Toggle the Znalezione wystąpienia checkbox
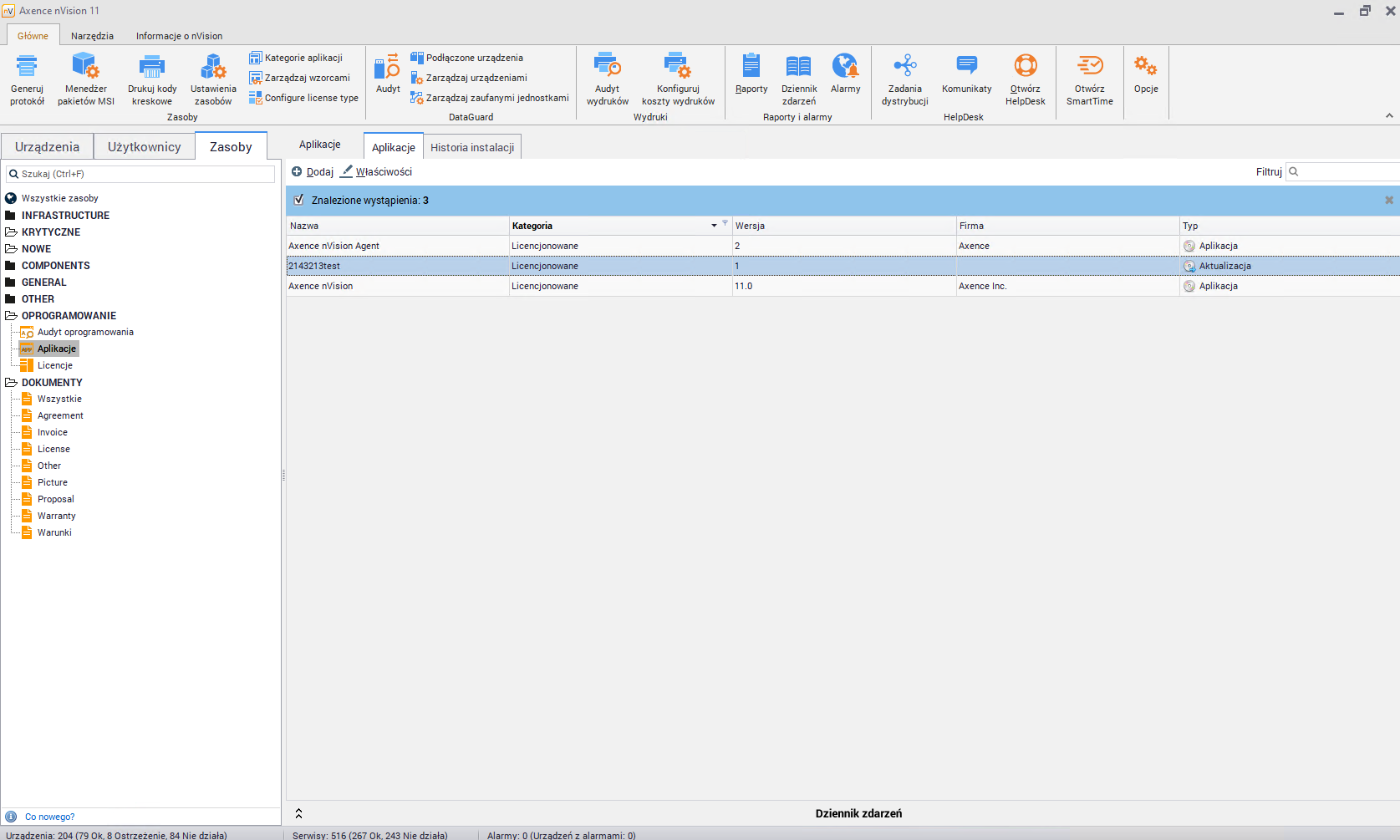The image size is (1400, 840). tap(299, 201)
